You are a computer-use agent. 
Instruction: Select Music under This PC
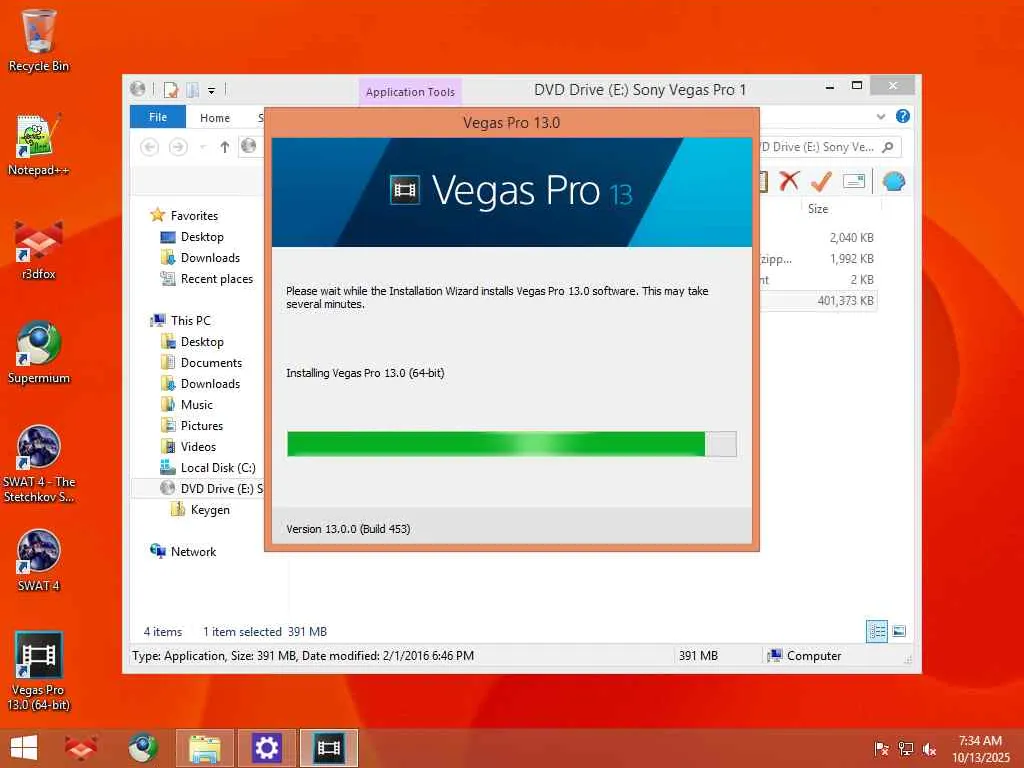(x=197, y=405)
